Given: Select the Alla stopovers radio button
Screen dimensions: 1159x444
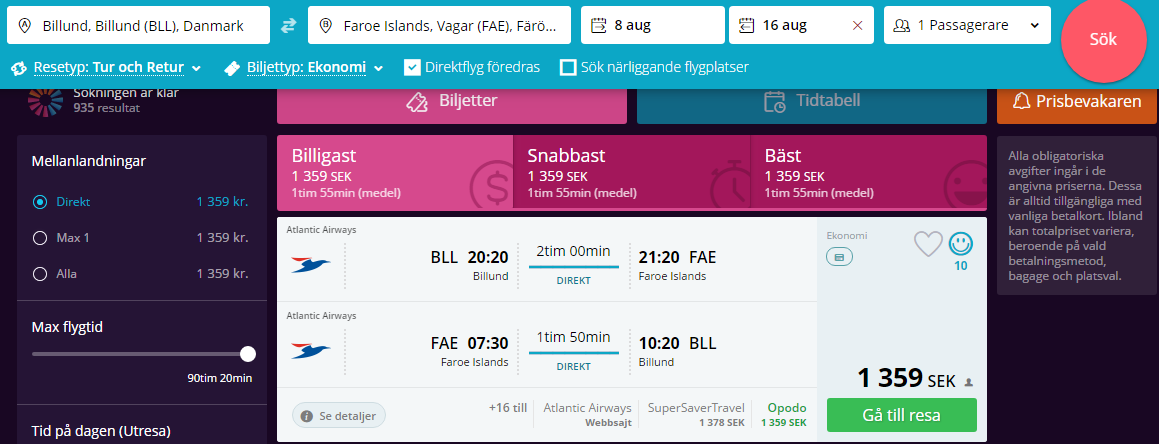Looking at the screenshot, I should [40, 273].
